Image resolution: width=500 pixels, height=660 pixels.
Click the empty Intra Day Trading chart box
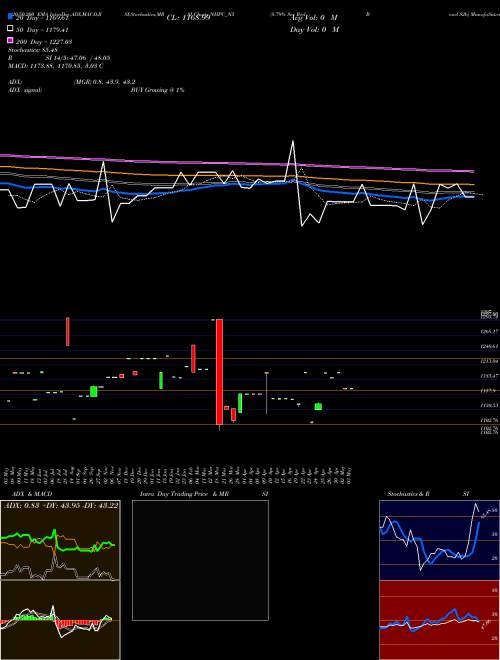[x=200, y=560]
